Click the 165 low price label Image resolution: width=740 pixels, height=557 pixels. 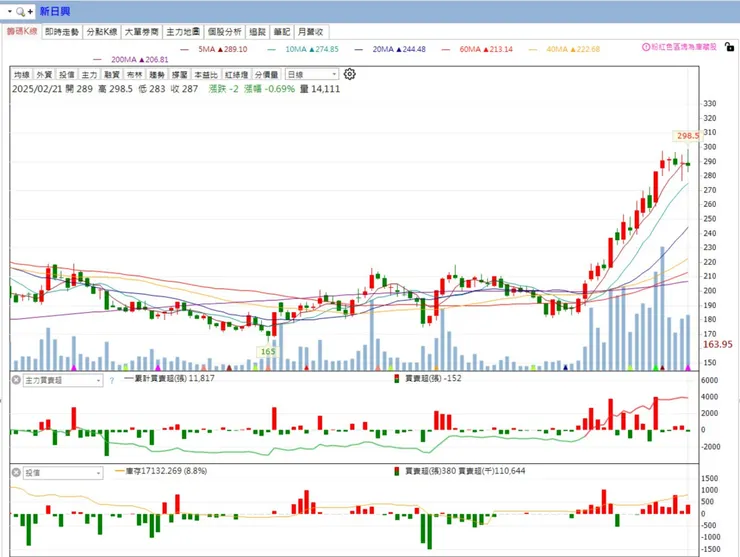tap(268, 351)
